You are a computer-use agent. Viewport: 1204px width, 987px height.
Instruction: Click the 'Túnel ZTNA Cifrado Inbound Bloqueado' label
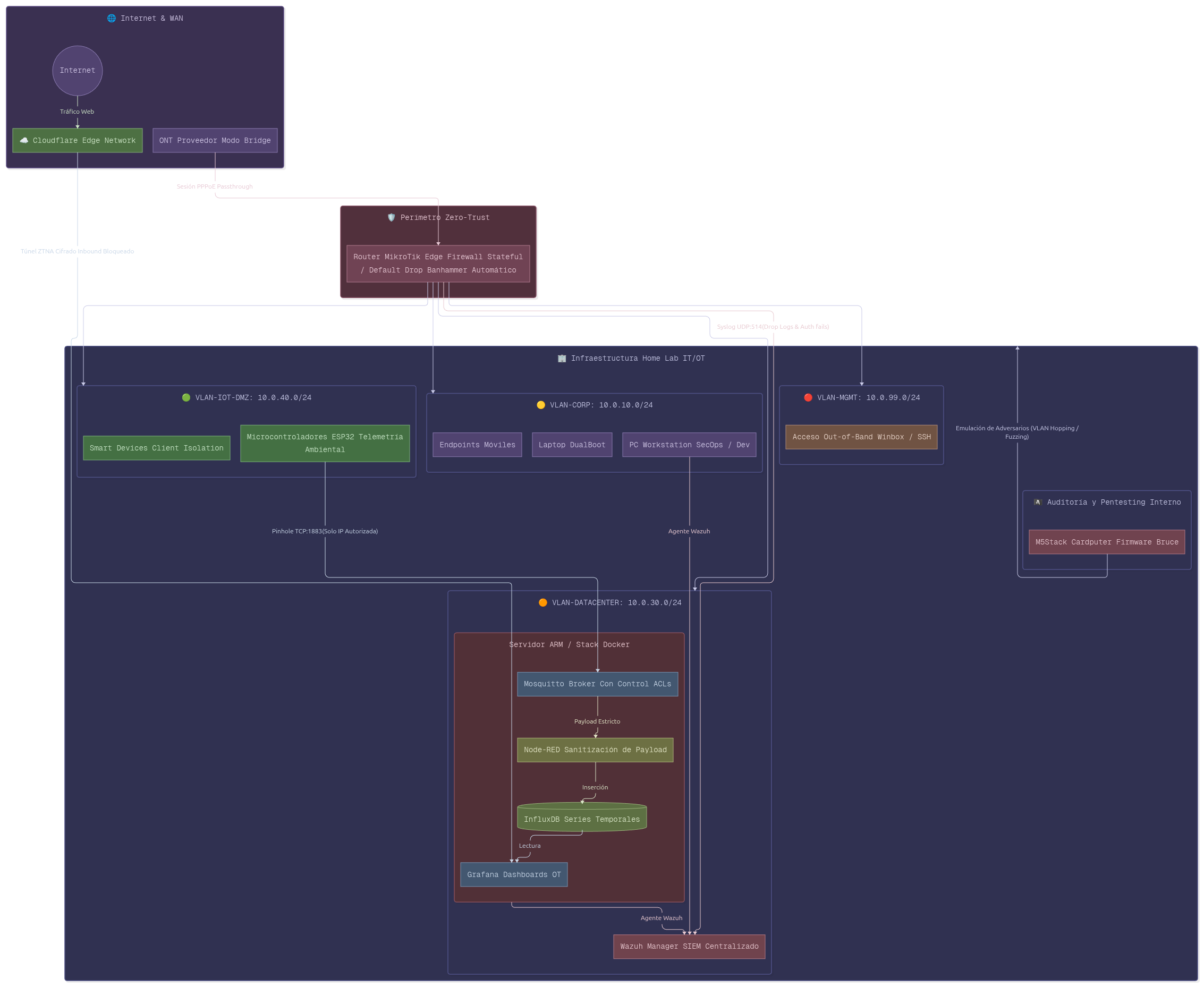pos(78,251)
